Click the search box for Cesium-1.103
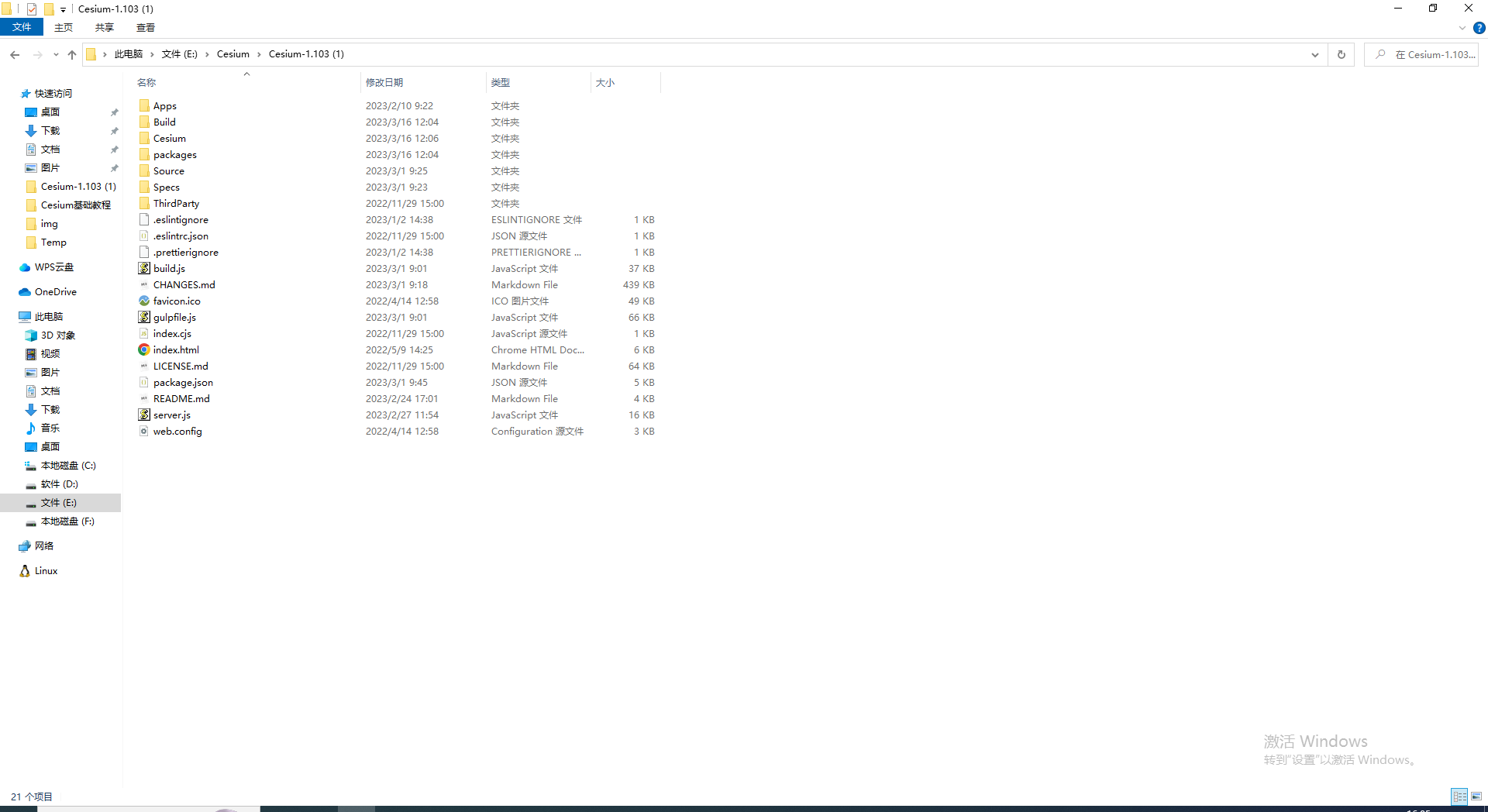 pos(1421,55)
